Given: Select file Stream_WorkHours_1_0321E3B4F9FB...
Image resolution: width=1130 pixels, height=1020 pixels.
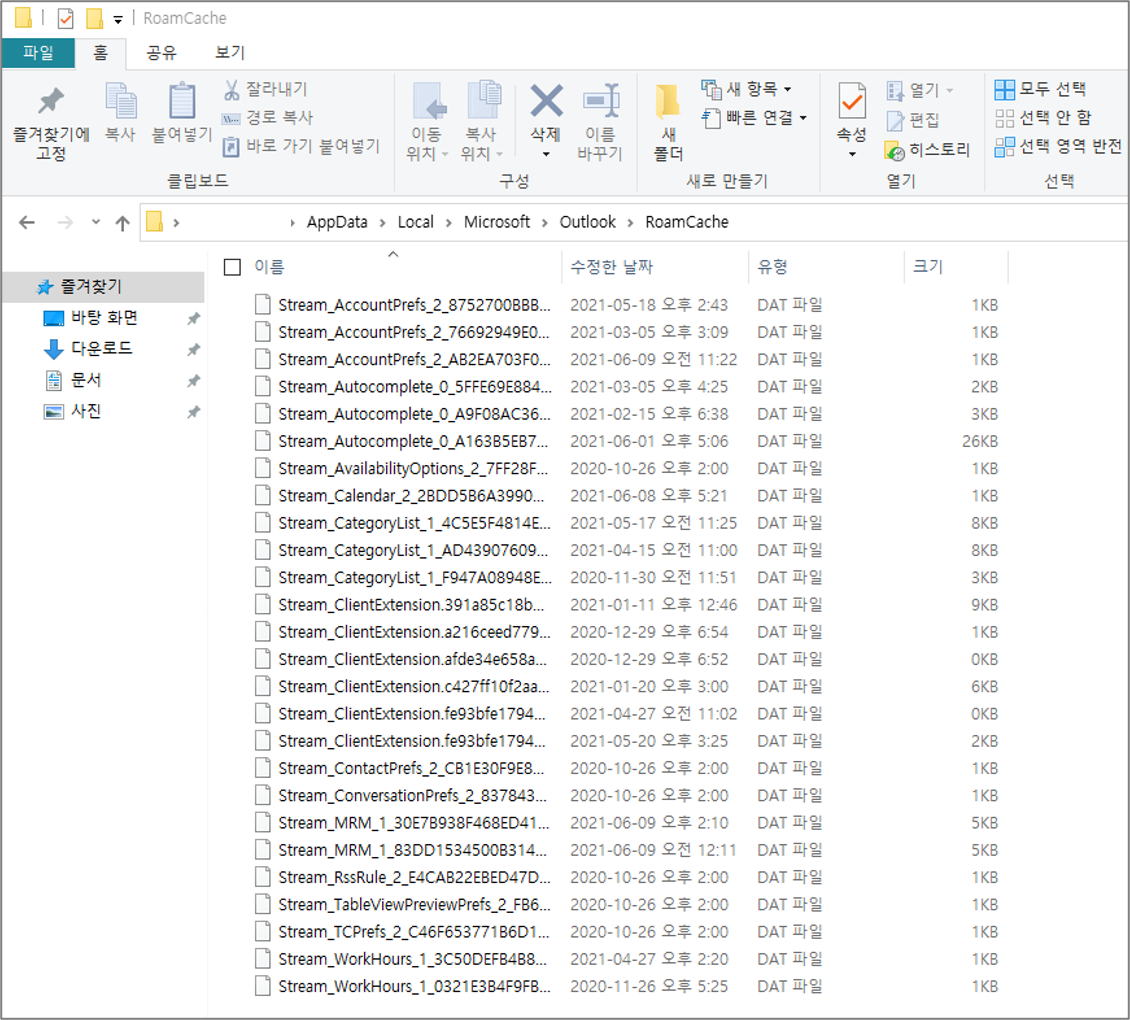Looking at the screenshot, I should tap(414, 986).
